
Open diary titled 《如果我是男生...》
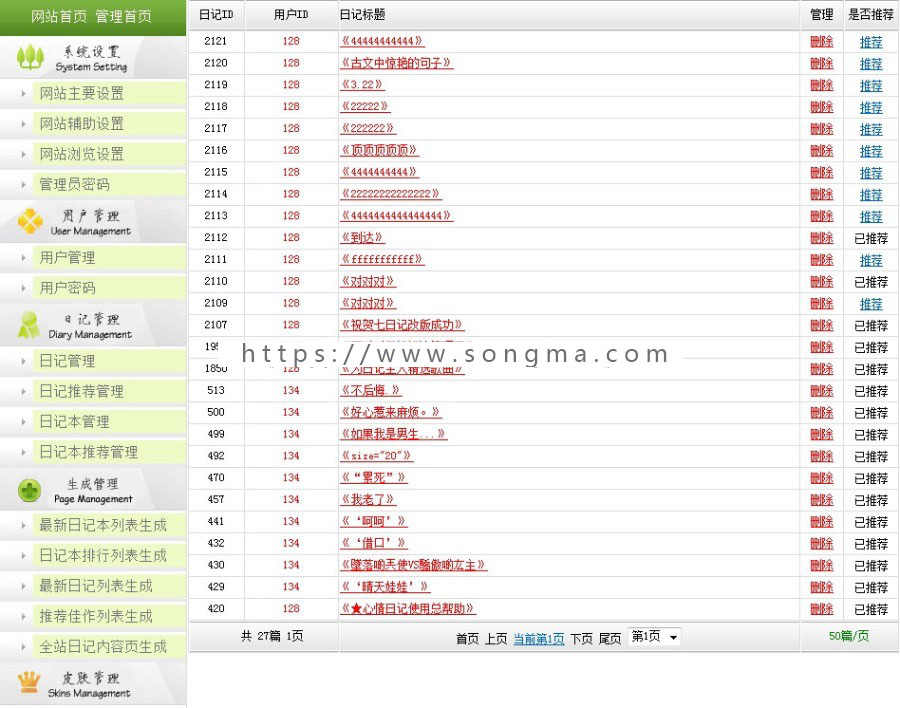(x=394, y=434)
